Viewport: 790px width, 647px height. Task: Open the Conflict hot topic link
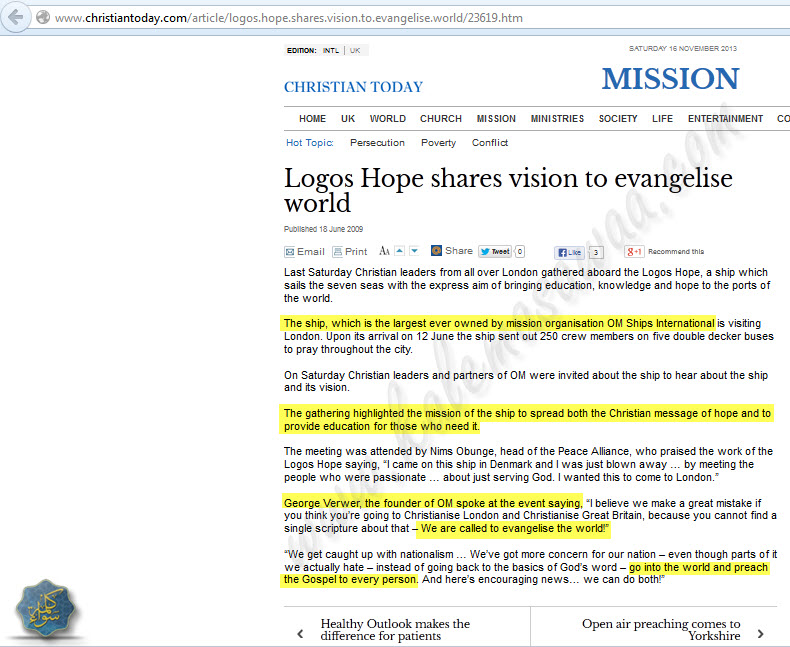point(490,143)
